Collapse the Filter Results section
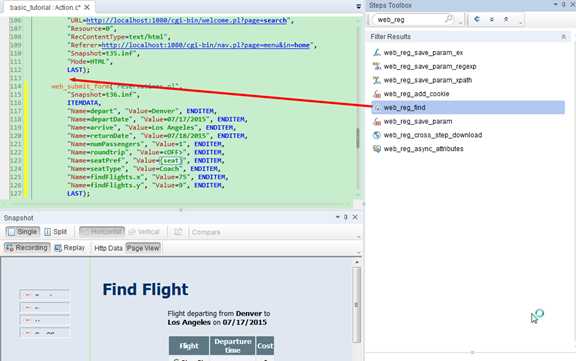 pyautogui.click(x=564, y=37)
